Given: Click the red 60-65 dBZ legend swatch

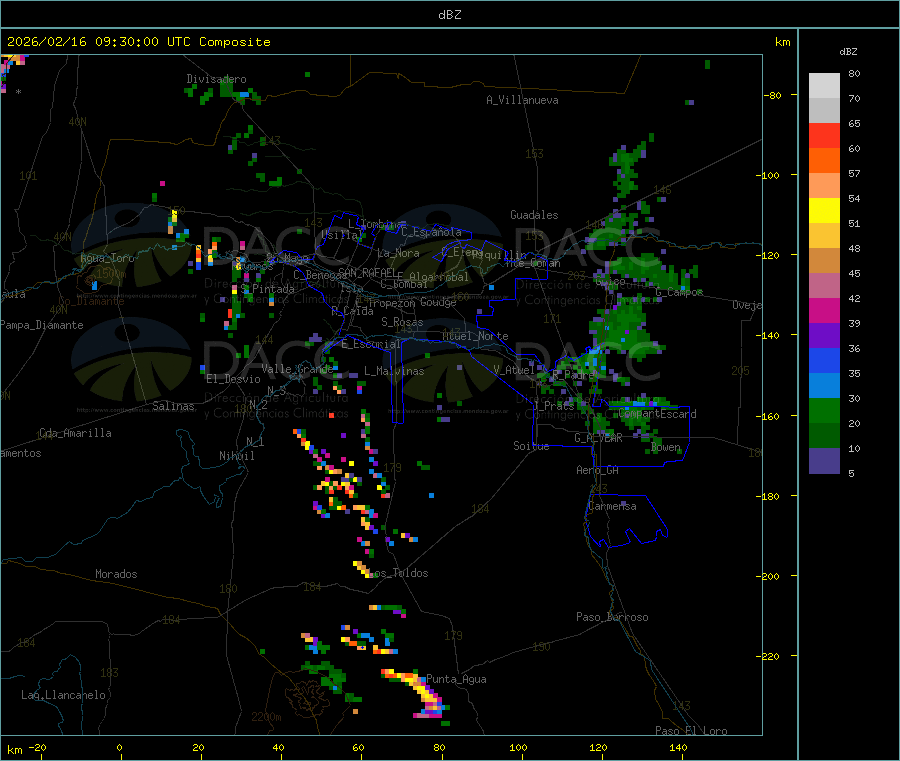Looking at the screenshot, I should (x=824, y=135).
